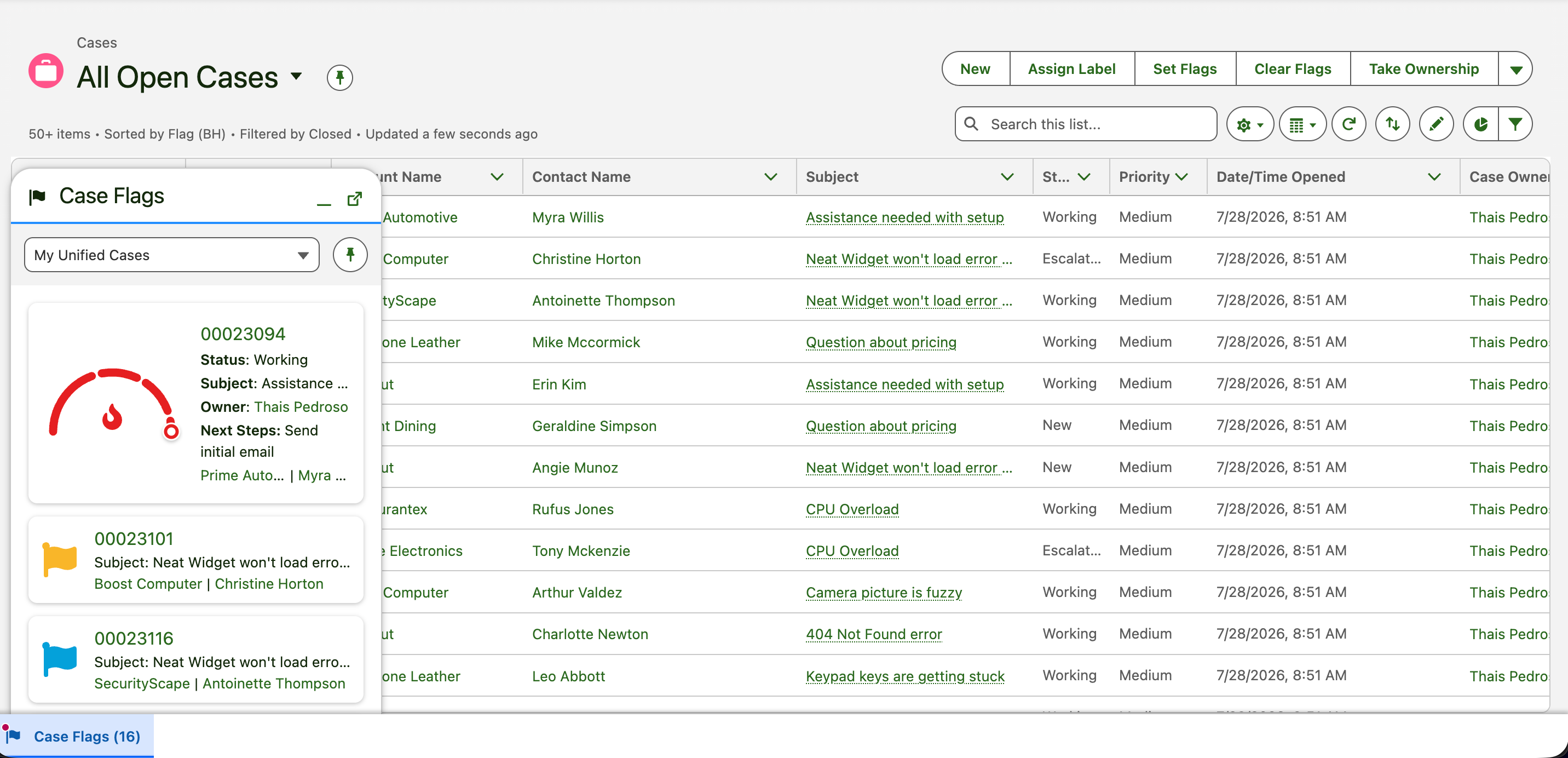Open case number 00023094 link
Image resolution: width=1568 pixels, height=758 pixels.
243,334
